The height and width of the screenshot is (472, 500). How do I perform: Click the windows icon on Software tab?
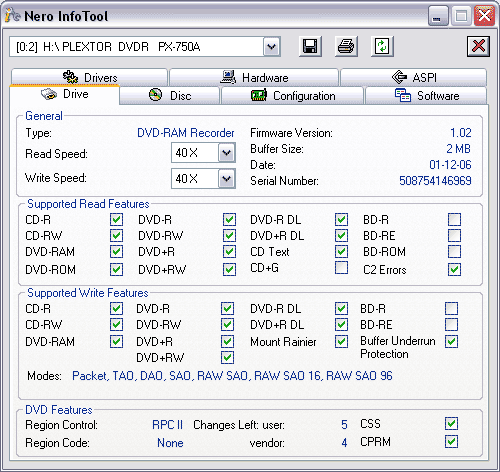[403, 95]
